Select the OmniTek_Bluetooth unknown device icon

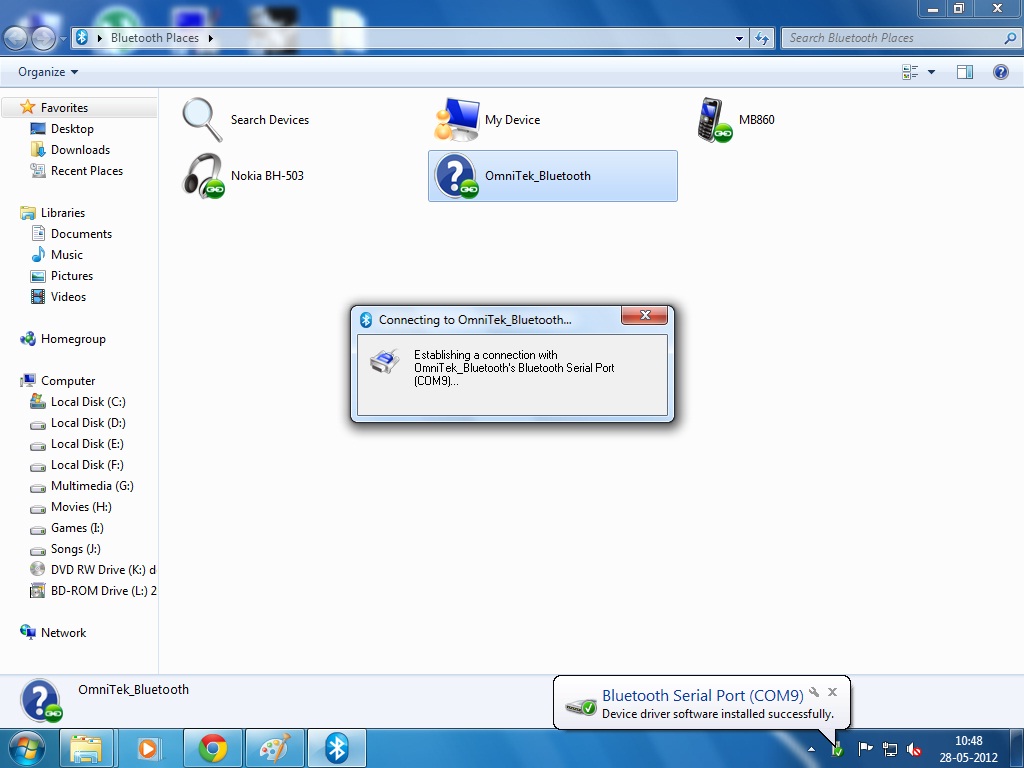(x=456, y=176)
